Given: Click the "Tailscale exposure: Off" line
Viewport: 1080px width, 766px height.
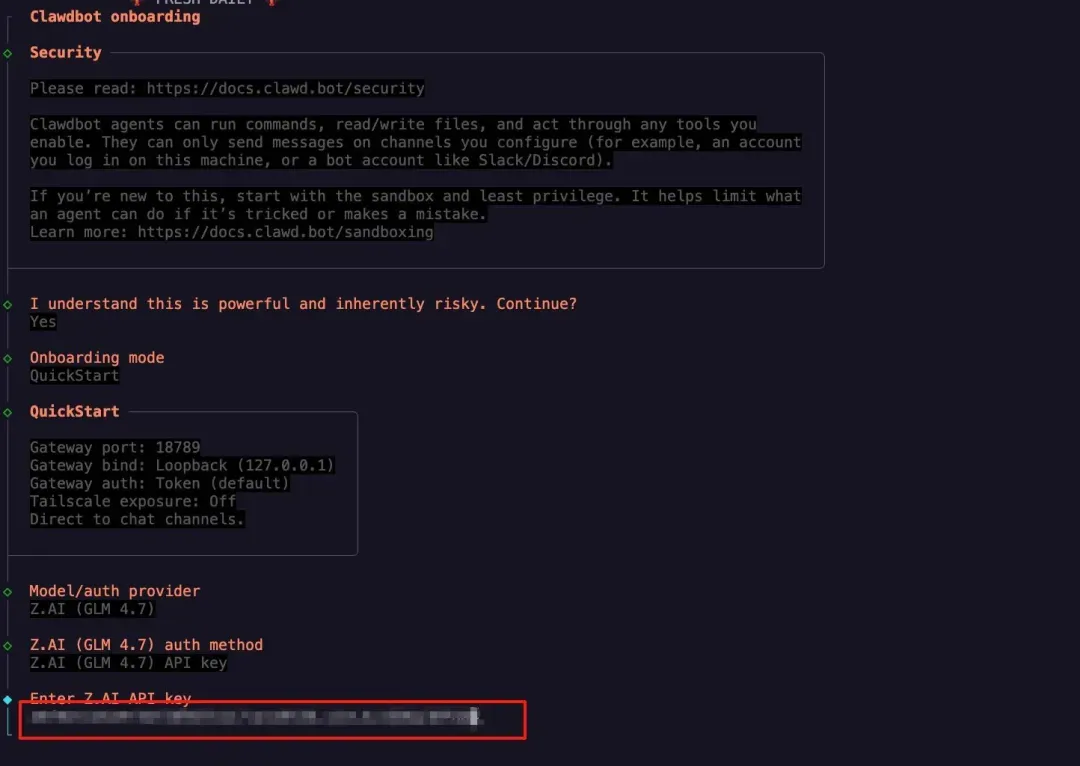Looking at the screenshot, I should [x=133, y=502].
